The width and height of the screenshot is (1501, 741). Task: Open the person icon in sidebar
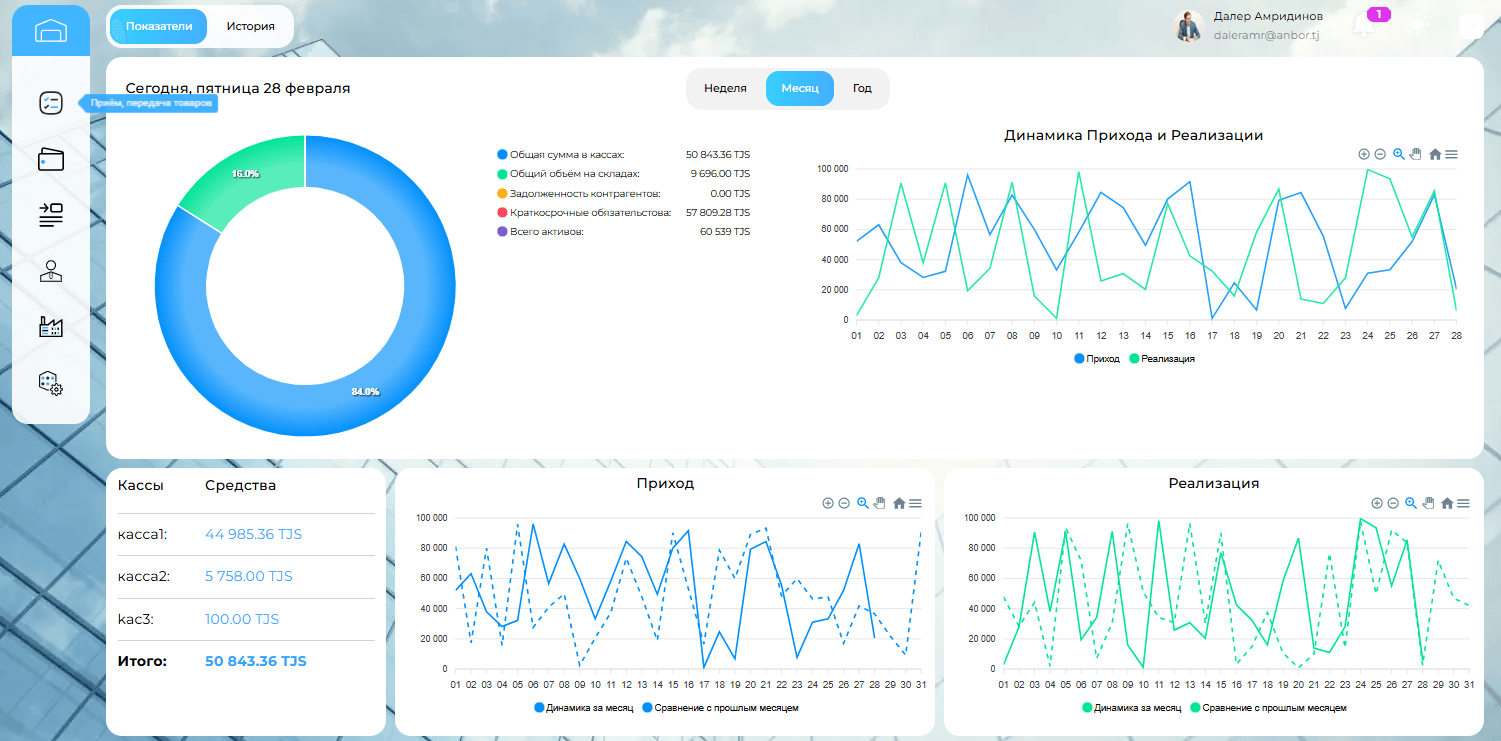pos(51,271)
